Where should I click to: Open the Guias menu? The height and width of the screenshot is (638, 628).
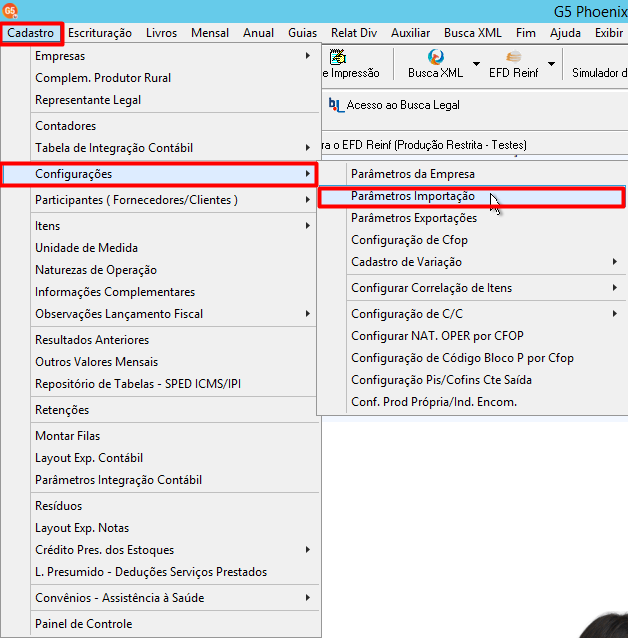click(302, 33)
